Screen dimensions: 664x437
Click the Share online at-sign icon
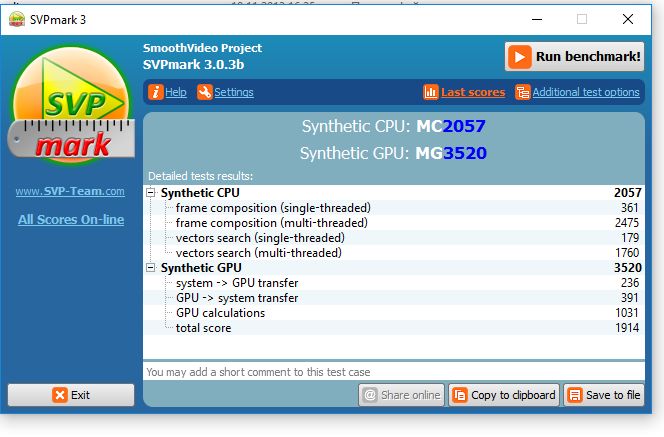tap(370, 395)
